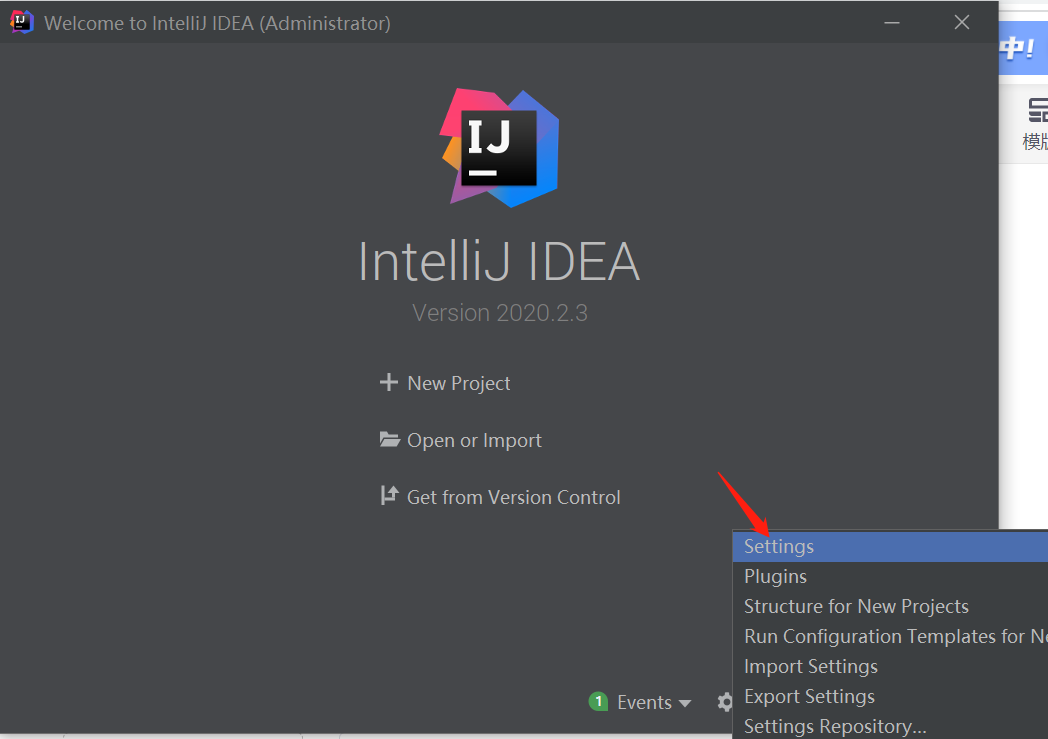Viewport: 1048px width, 739px height.
Task: Choose Structure for New Projects
Action: tap(856, 606)
